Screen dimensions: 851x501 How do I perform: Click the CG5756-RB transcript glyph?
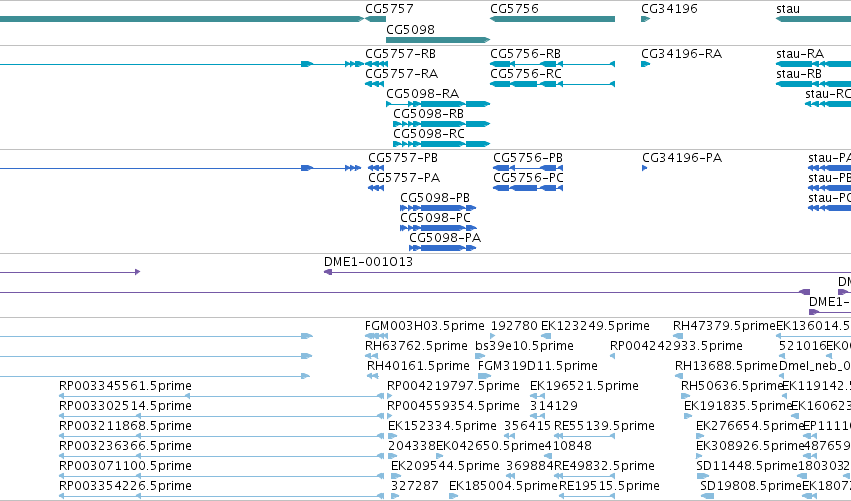tap(552, 64)
